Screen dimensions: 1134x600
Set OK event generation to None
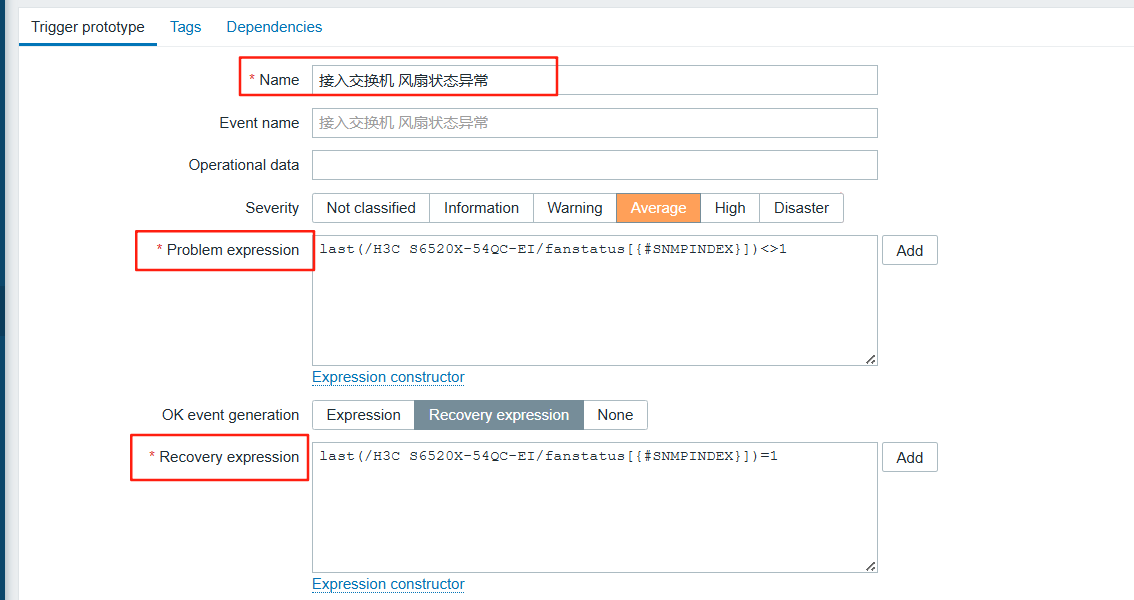tap(615, 415)
